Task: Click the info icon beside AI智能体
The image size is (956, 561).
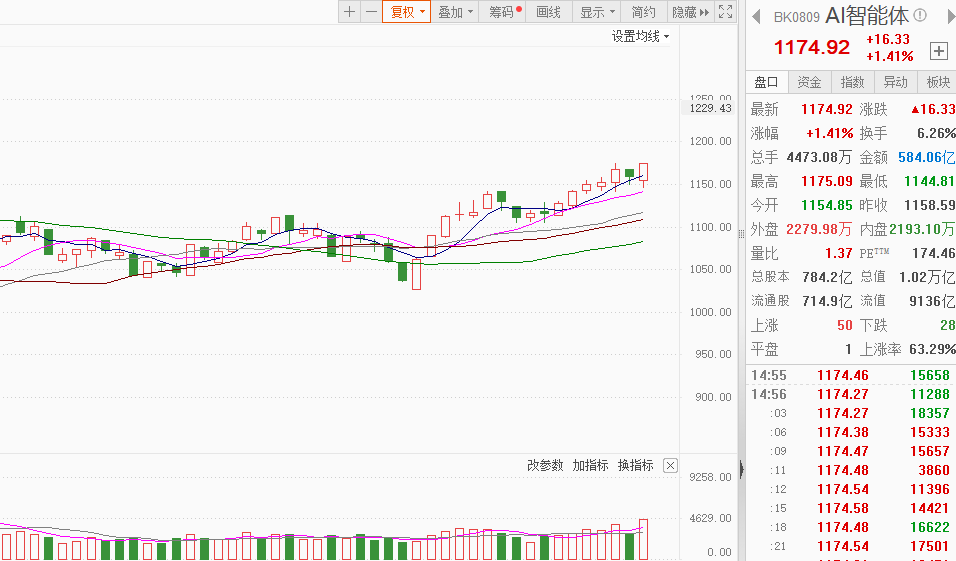Action: click(919, 16)
